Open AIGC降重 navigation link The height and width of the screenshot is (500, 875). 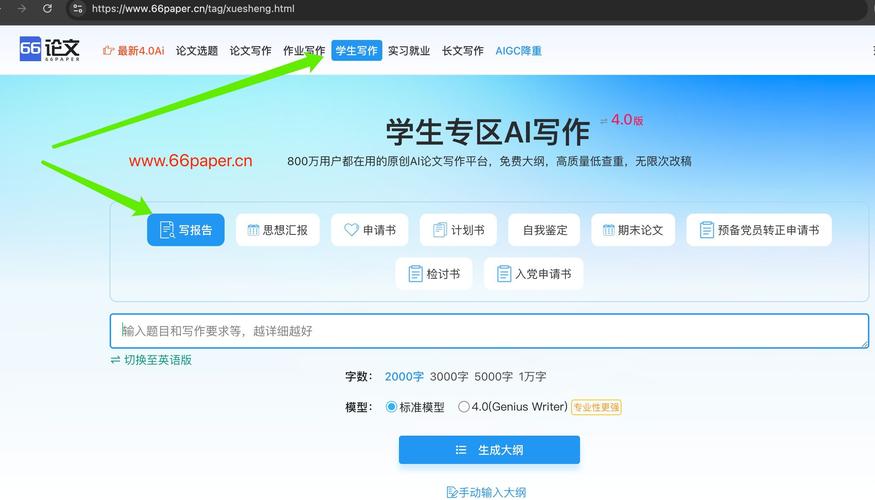pyautogui.click(x=518, y=51)
